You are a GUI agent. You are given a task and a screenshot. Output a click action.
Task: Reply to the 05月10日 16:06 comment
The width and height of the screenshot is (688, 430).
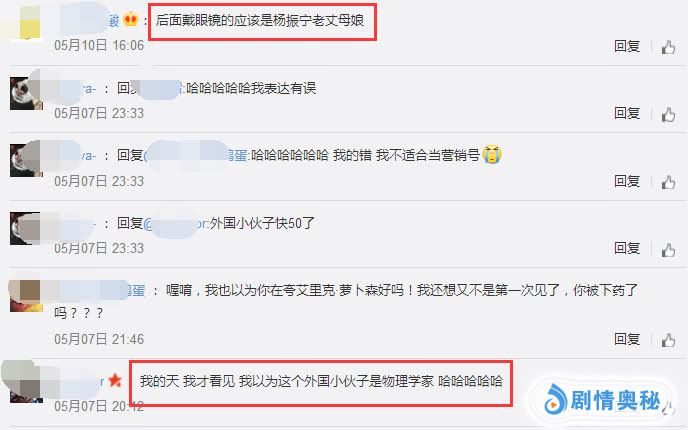(x=627, y=46)
